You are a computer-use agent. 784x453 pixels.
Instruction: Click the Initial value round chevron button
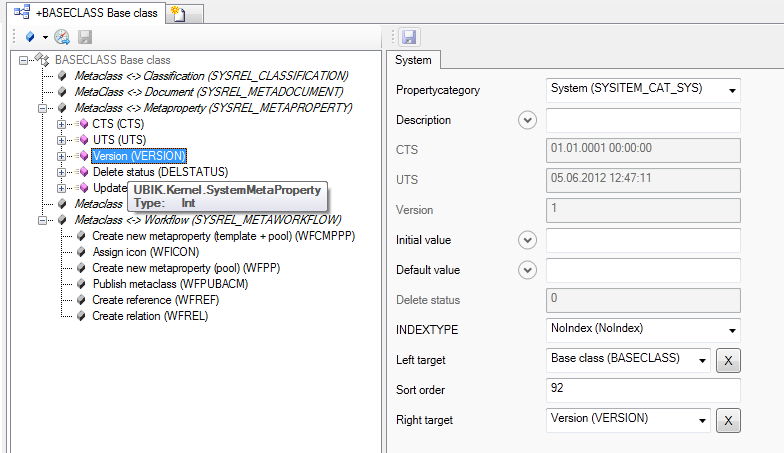coord(527,240)
